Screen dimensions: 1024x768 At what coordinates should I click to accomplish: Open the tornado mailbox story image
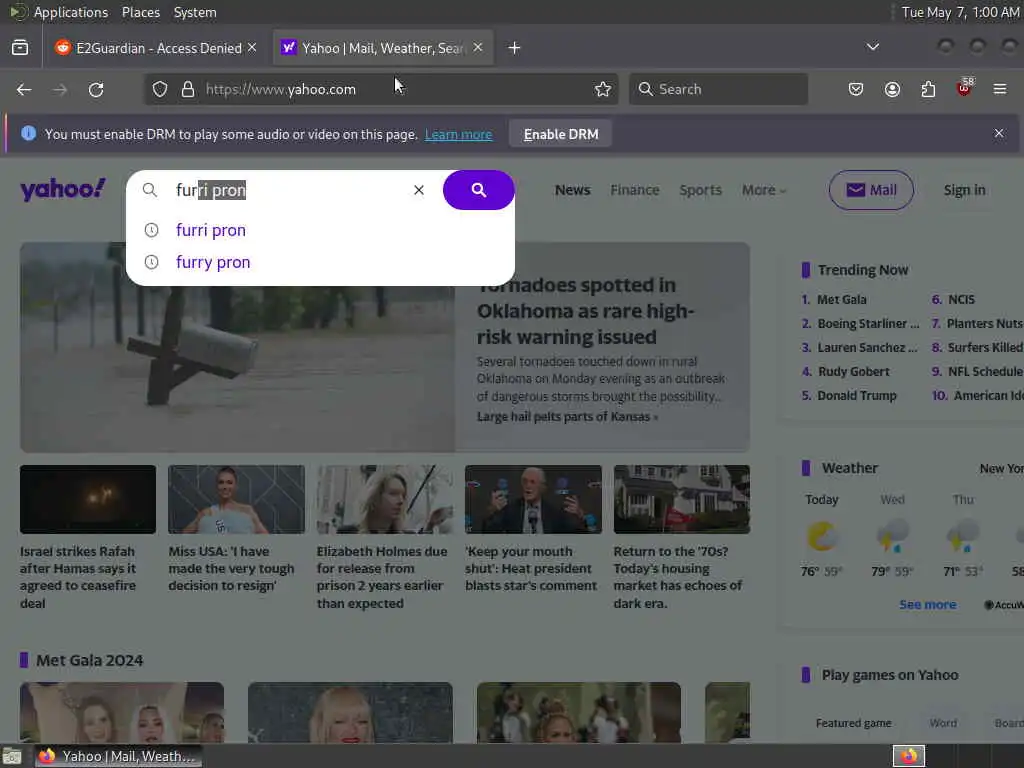[238, 347]
